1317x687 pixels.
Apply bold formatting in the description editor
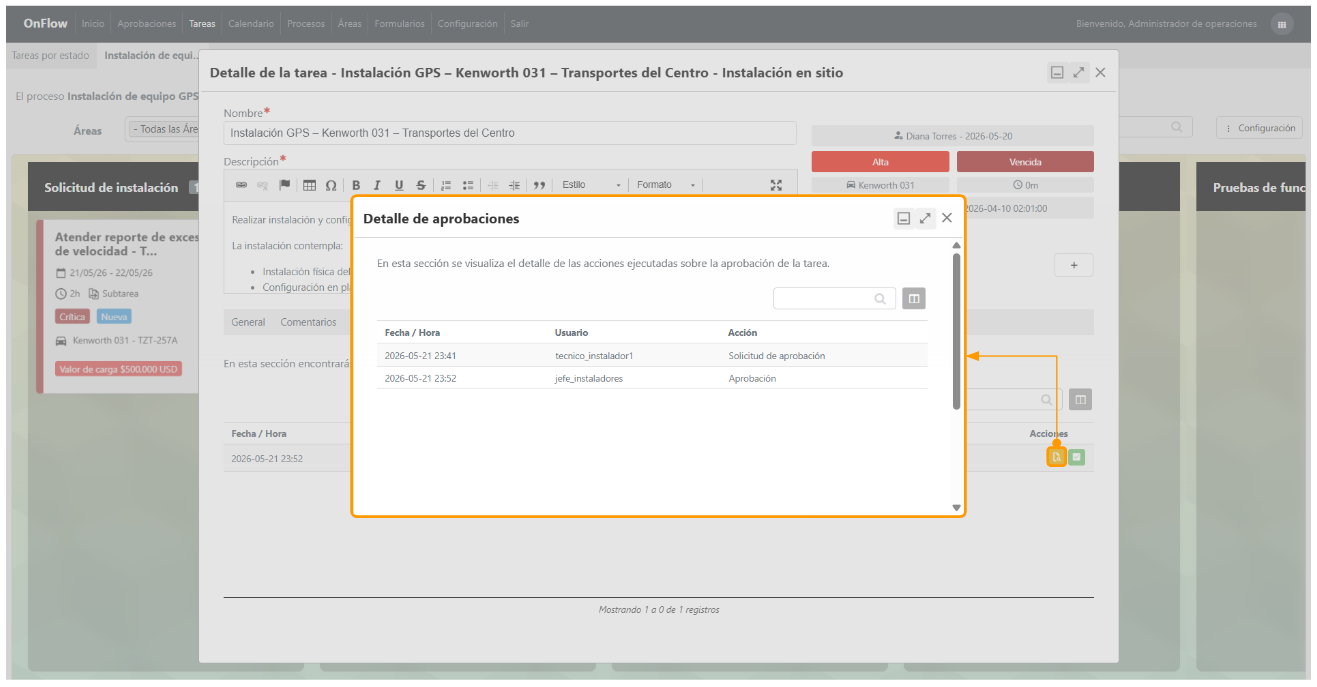356,185
